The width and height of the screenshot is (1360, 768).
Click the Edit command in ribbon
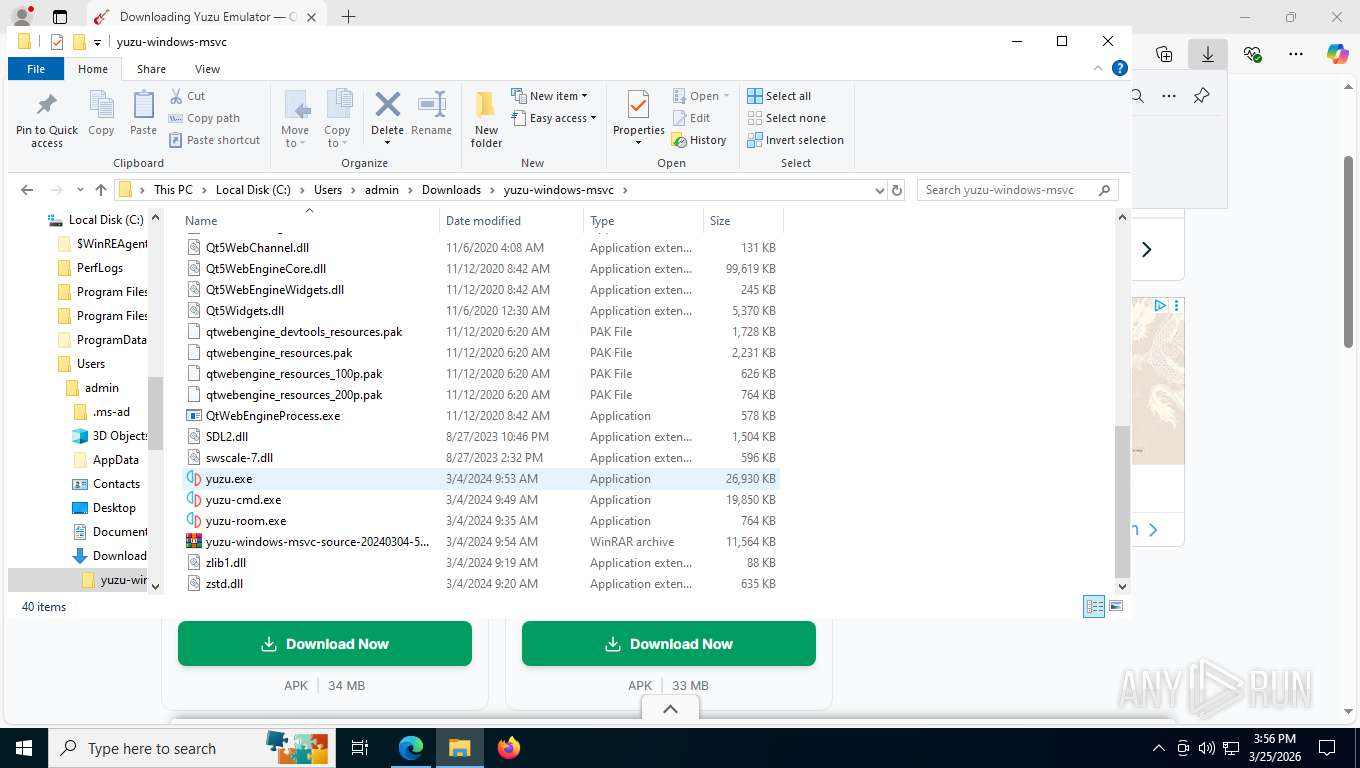tap(691, 118)
